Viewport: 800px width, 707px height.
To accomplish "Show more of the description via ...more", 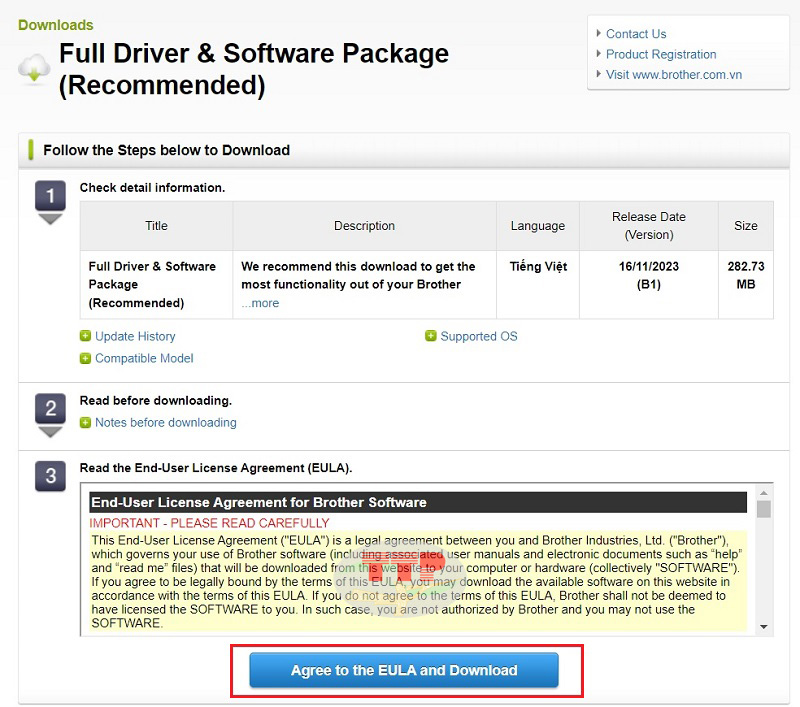I will tap(260, 303).
